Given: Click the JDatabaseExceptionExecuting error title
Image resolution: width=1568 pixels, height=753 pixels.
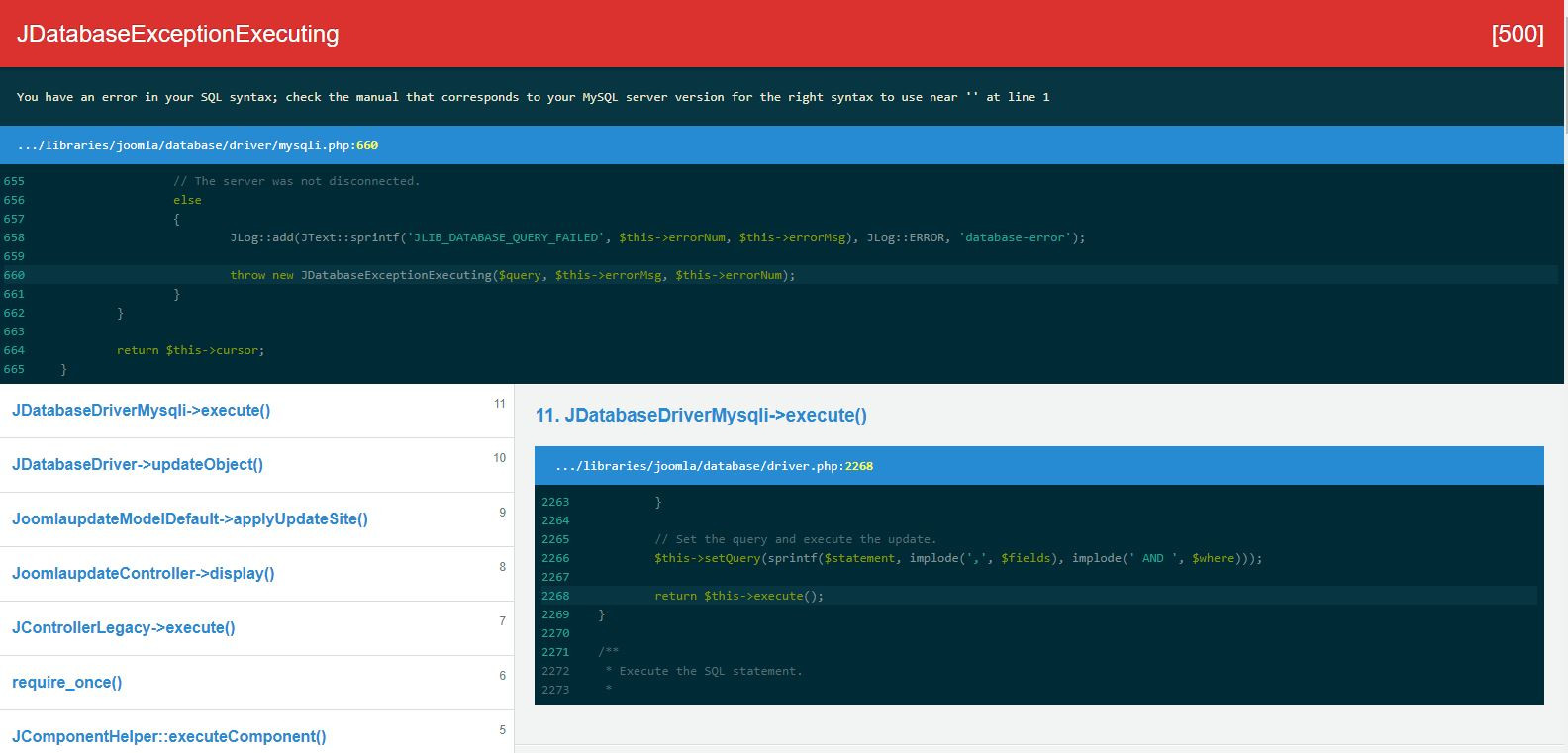Looking at the screenshot, I should pos(178,34).
